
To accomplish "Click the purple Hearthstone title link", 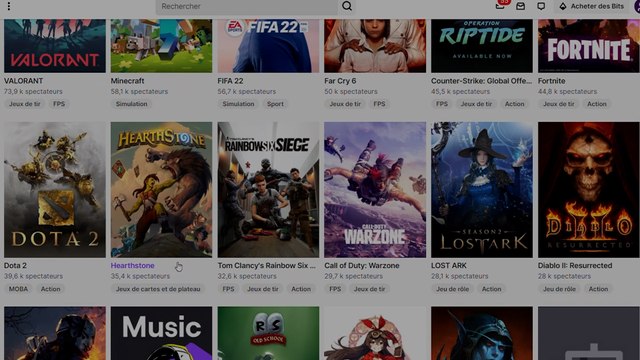I will coord(132,265).
